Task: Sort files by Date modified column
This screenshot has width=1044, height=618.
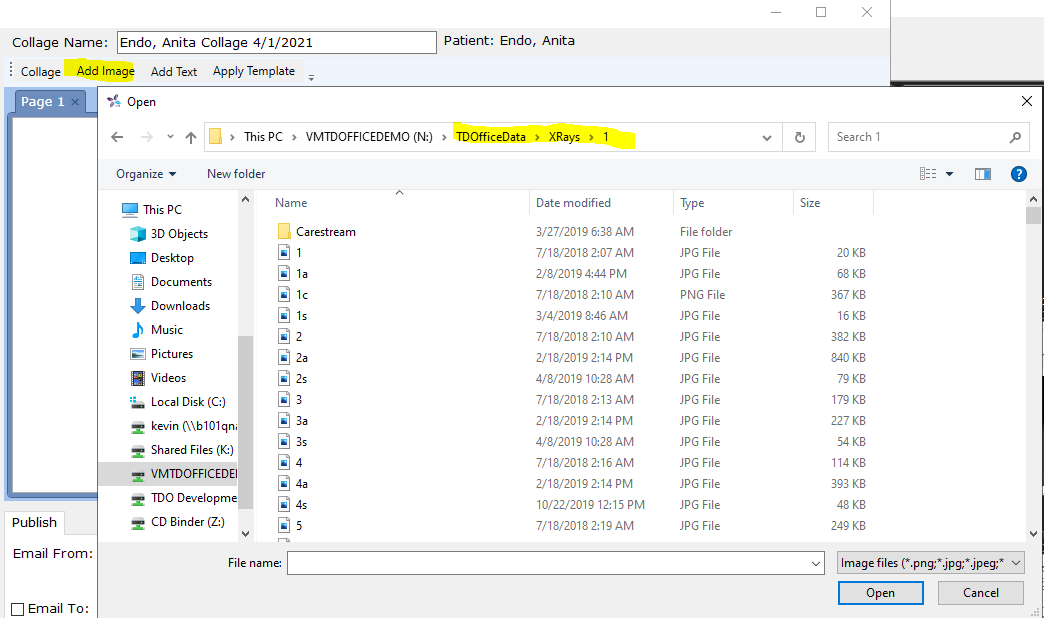Action: coord(573,203)
